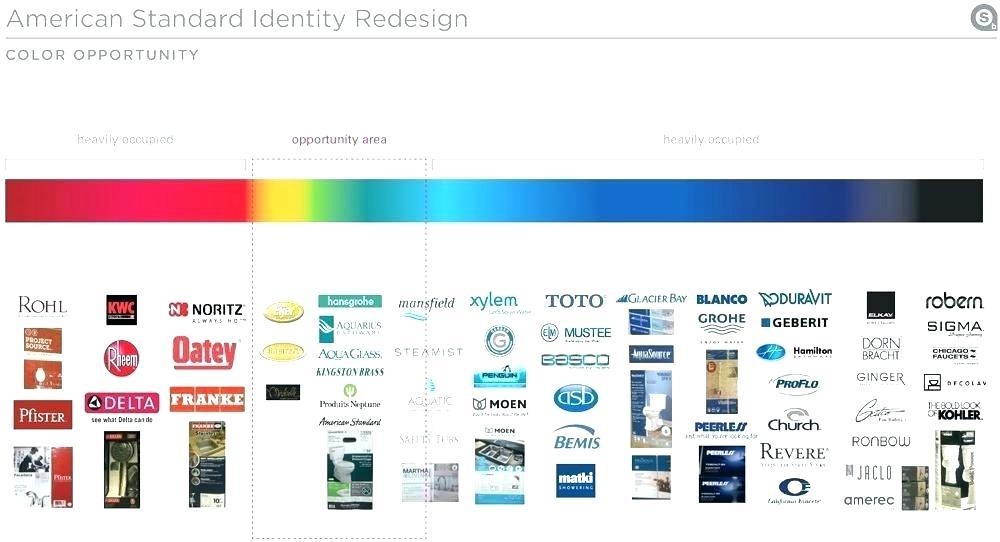The width and height of the screenshot is (1000, 542).
Task: Click the left "heavily occupied" label
Action: (125, 139)
